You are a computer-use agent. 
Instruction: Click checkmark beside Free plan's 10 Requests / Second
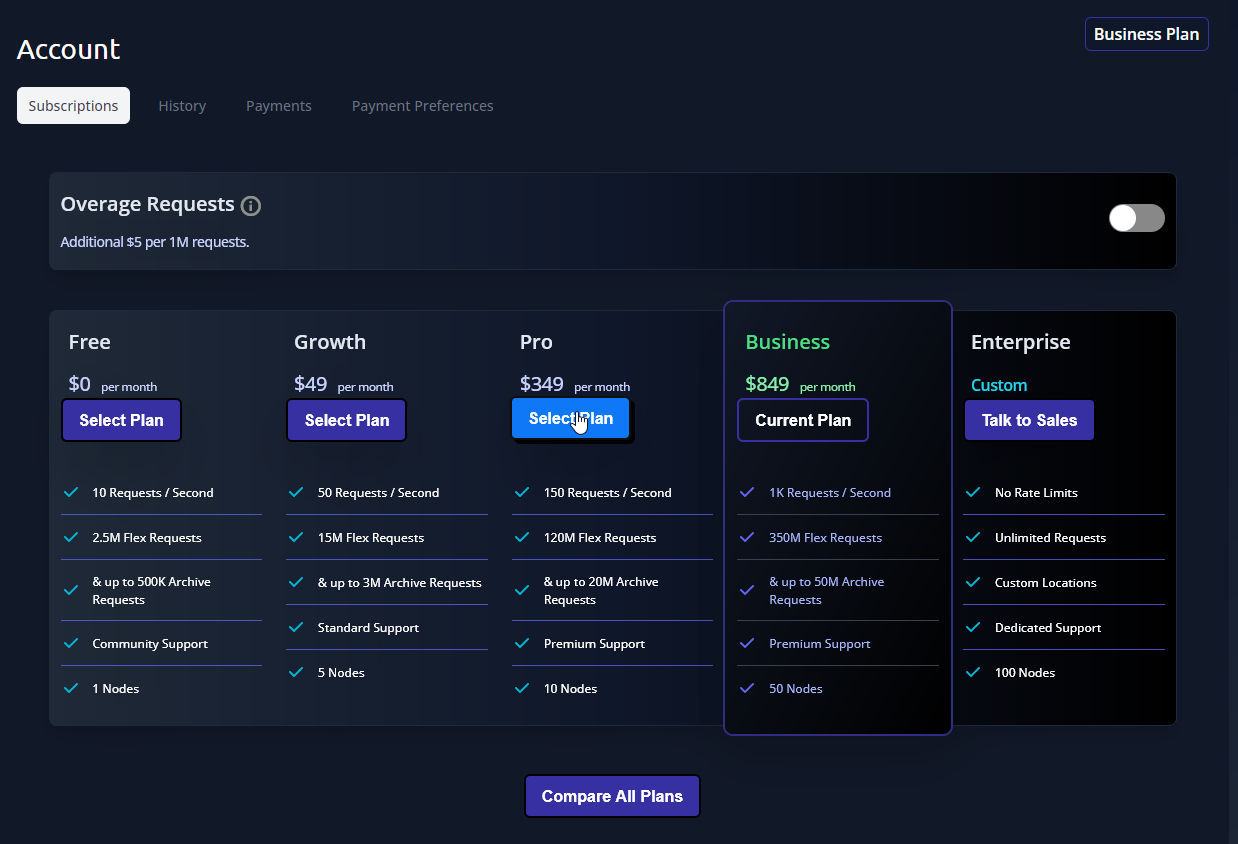point(71,492)
